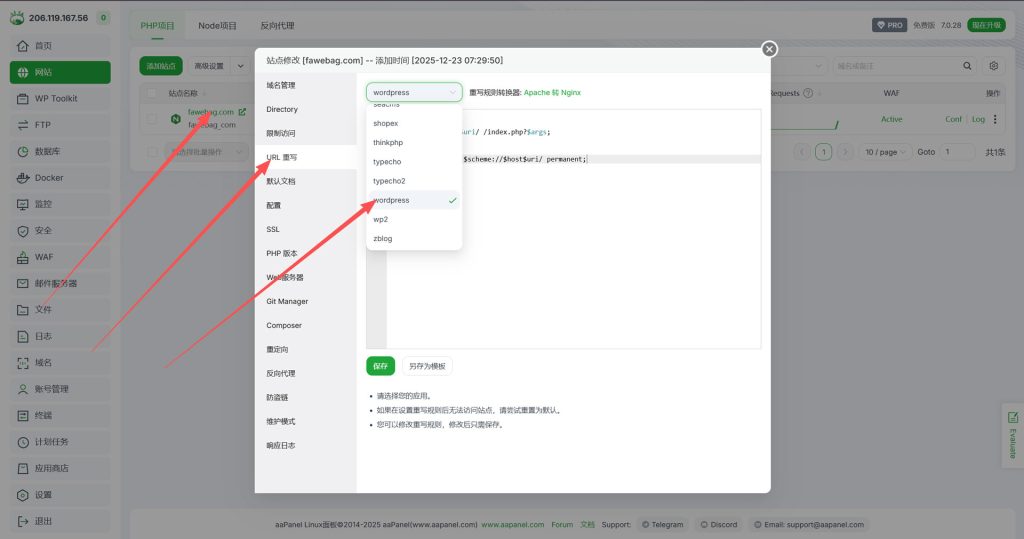
Task: Click the settings gear icon above site table
Action: [x=993, y=66]
